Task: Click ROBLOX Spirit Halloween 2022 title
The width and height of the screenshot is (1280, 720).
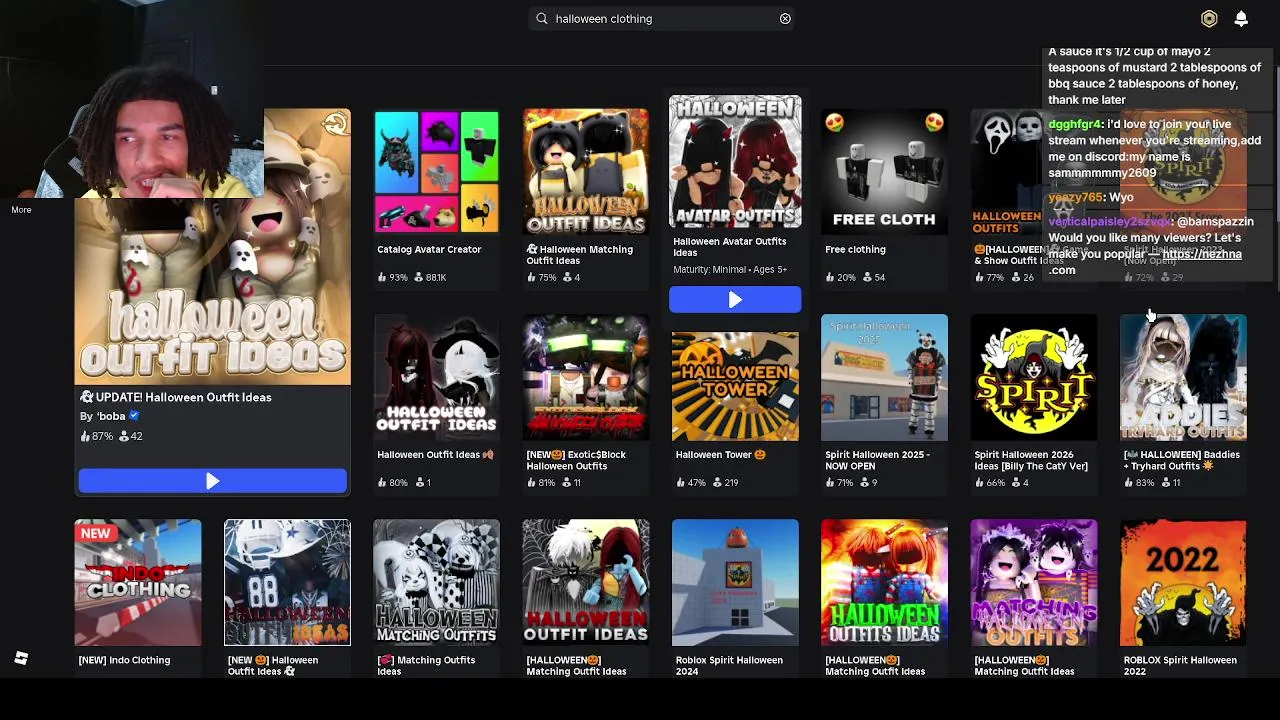Action: pos(1180,666)
